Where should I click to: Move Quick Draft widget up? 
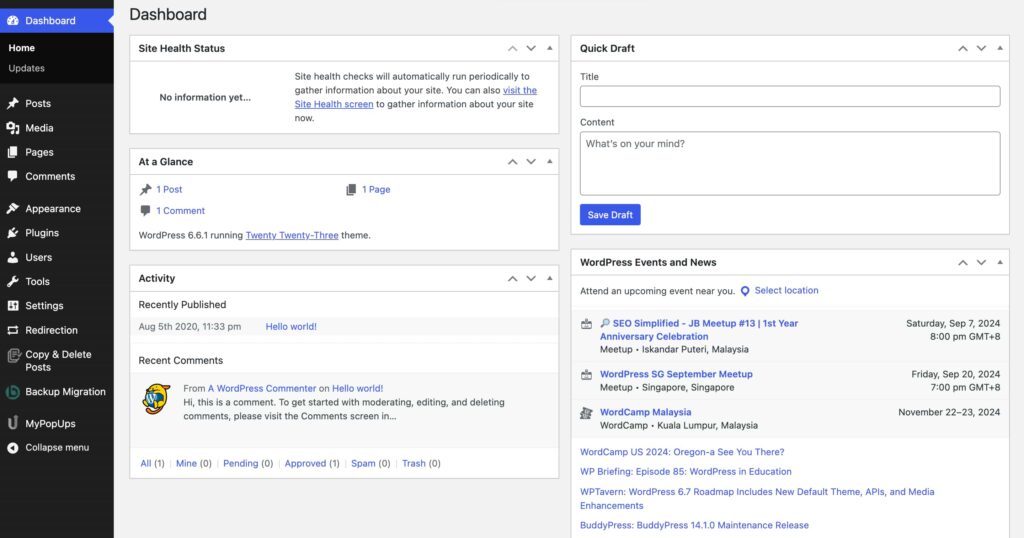coord(963,48)
